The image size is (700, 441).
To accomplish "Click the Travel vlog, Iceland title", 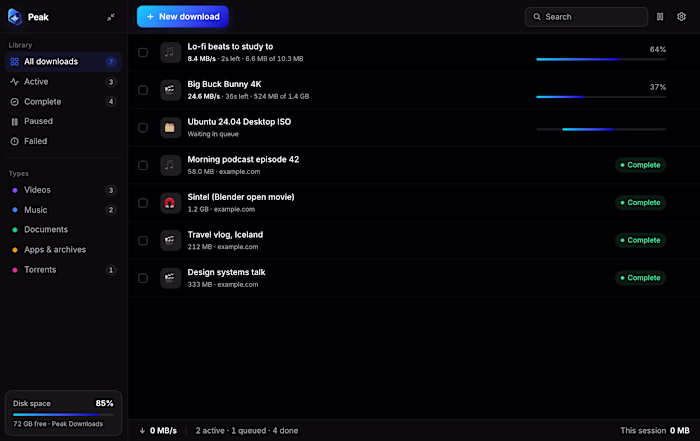I will (x=225, y=234).
